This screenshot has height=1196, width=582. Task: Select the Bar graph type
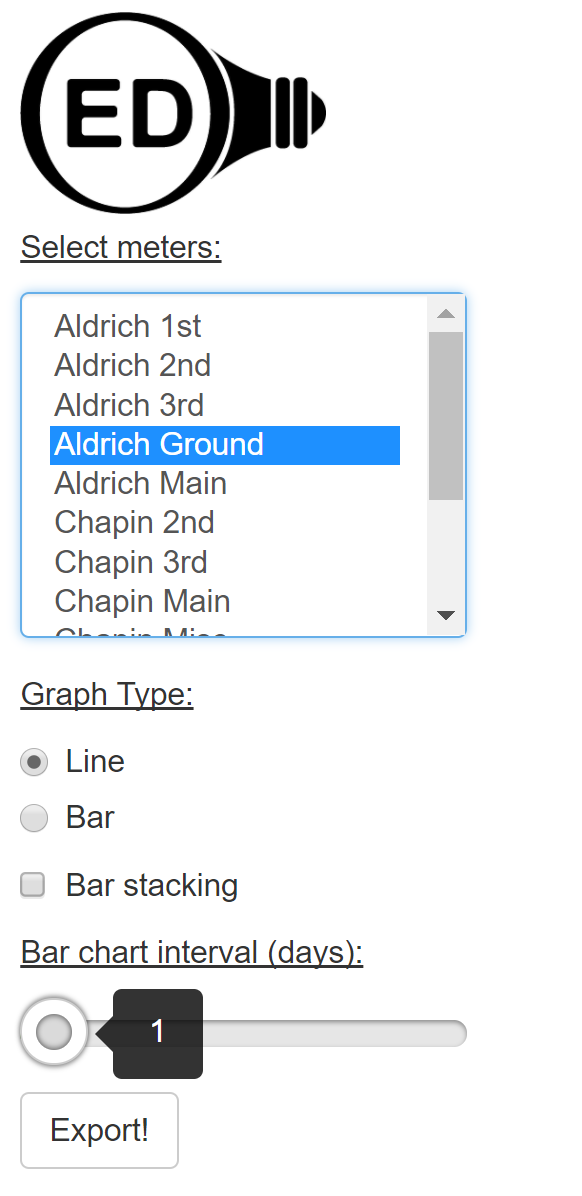(x=33, y=817)
